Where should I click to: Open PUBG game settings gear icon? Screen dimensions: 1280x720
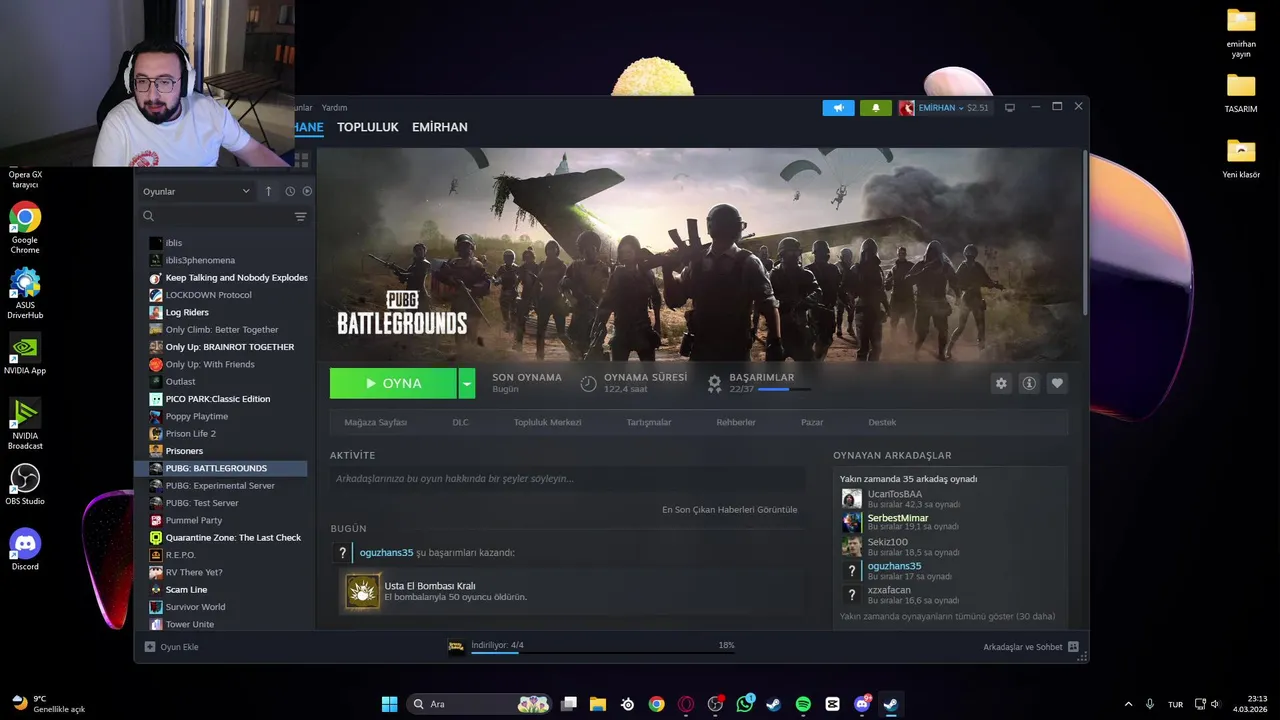tap(1001, 383)
